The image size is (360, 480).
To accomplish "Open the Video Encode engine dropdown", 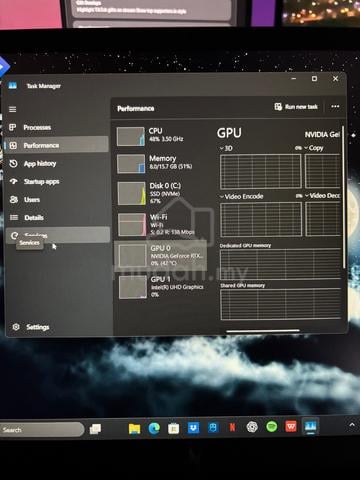I will (242, 196).
